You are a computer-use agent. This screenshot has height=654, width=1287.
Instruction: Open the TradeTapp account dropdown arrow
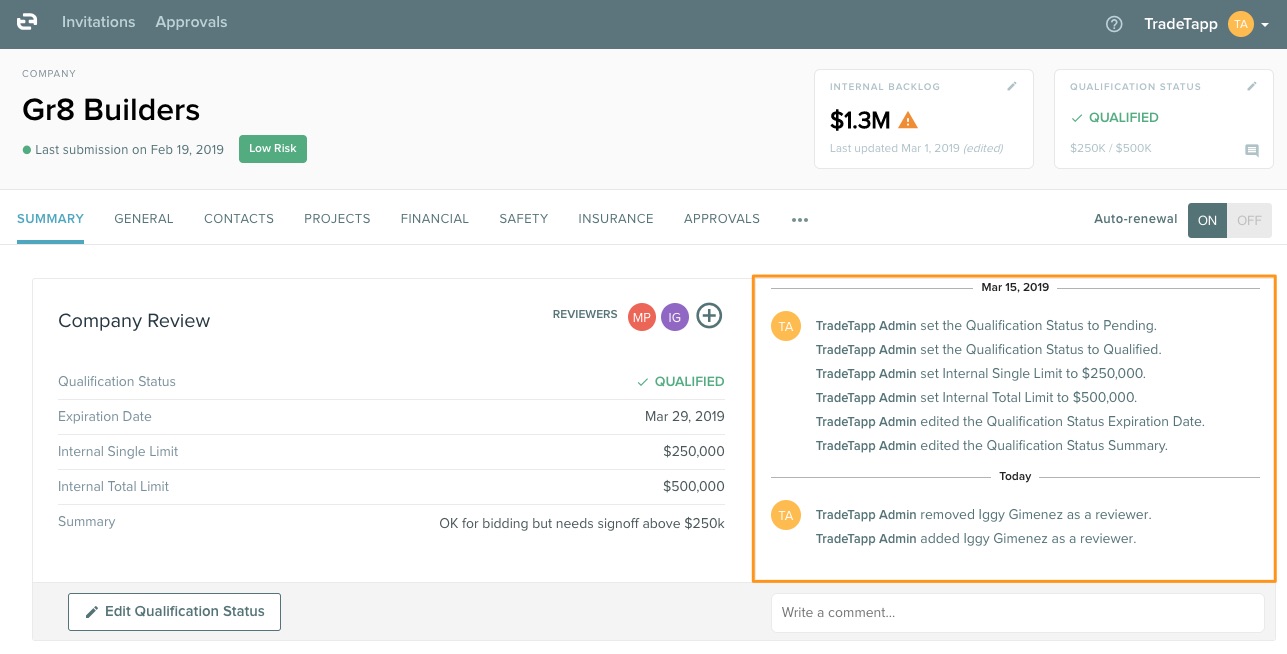[x=1265, y=25]
